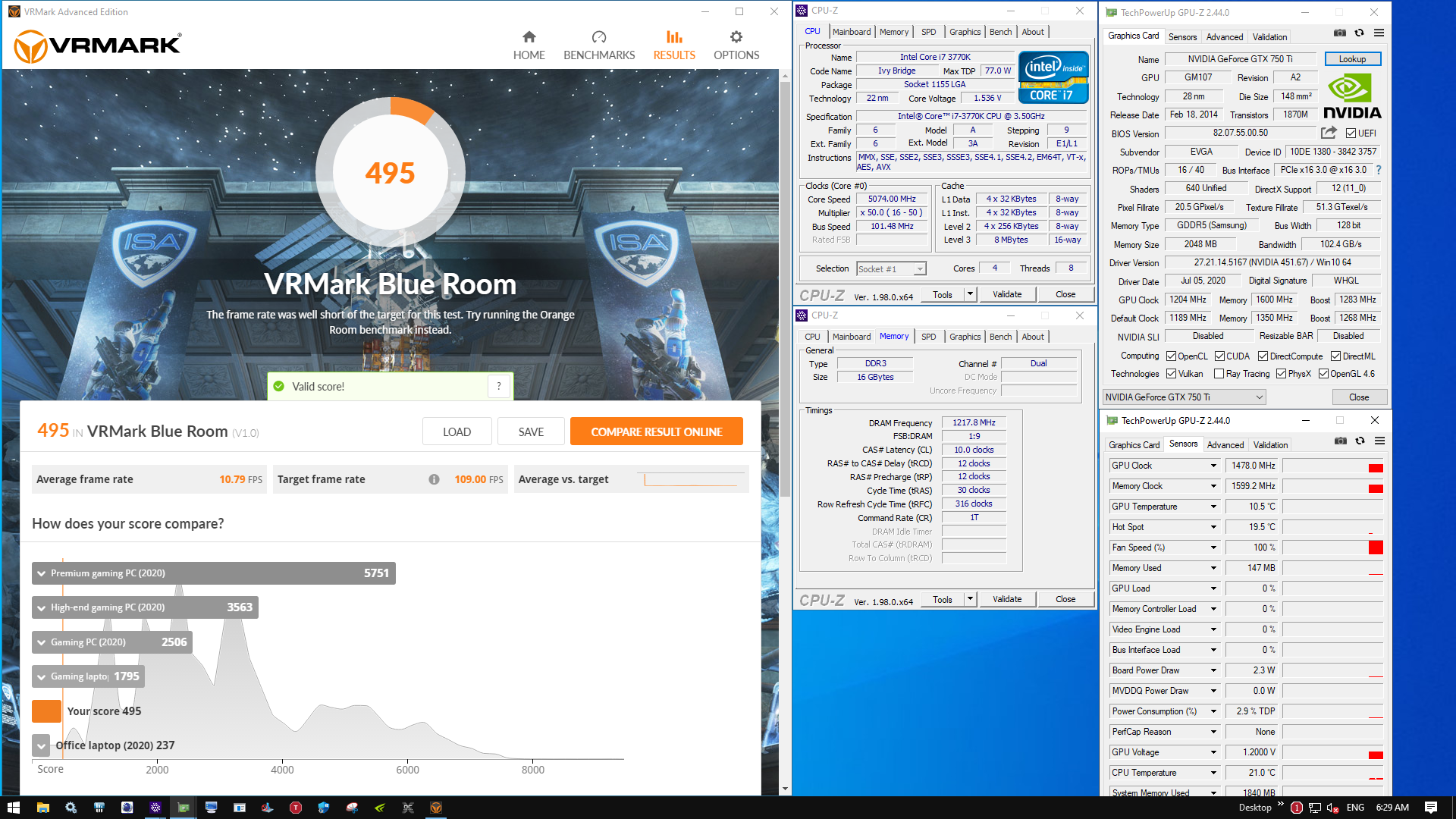The height and width of the screenshot is (819, 1456).
Task: Click the LOAD button in VRMark
Action: point(457,431)
